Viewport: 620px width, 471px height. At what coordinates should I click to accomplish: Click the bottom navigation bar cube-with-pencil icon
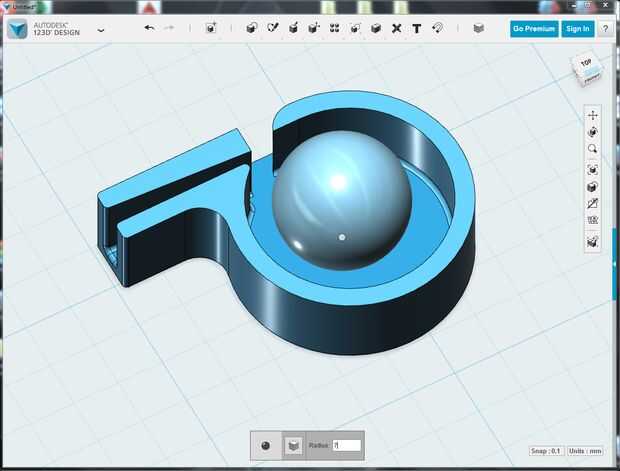point(592,242)
